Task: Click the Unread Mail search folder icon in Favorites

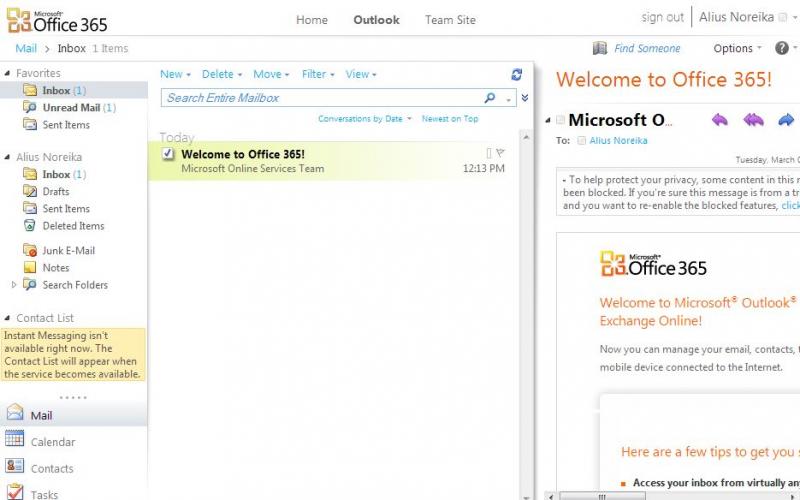Action: tap(30, 107)
